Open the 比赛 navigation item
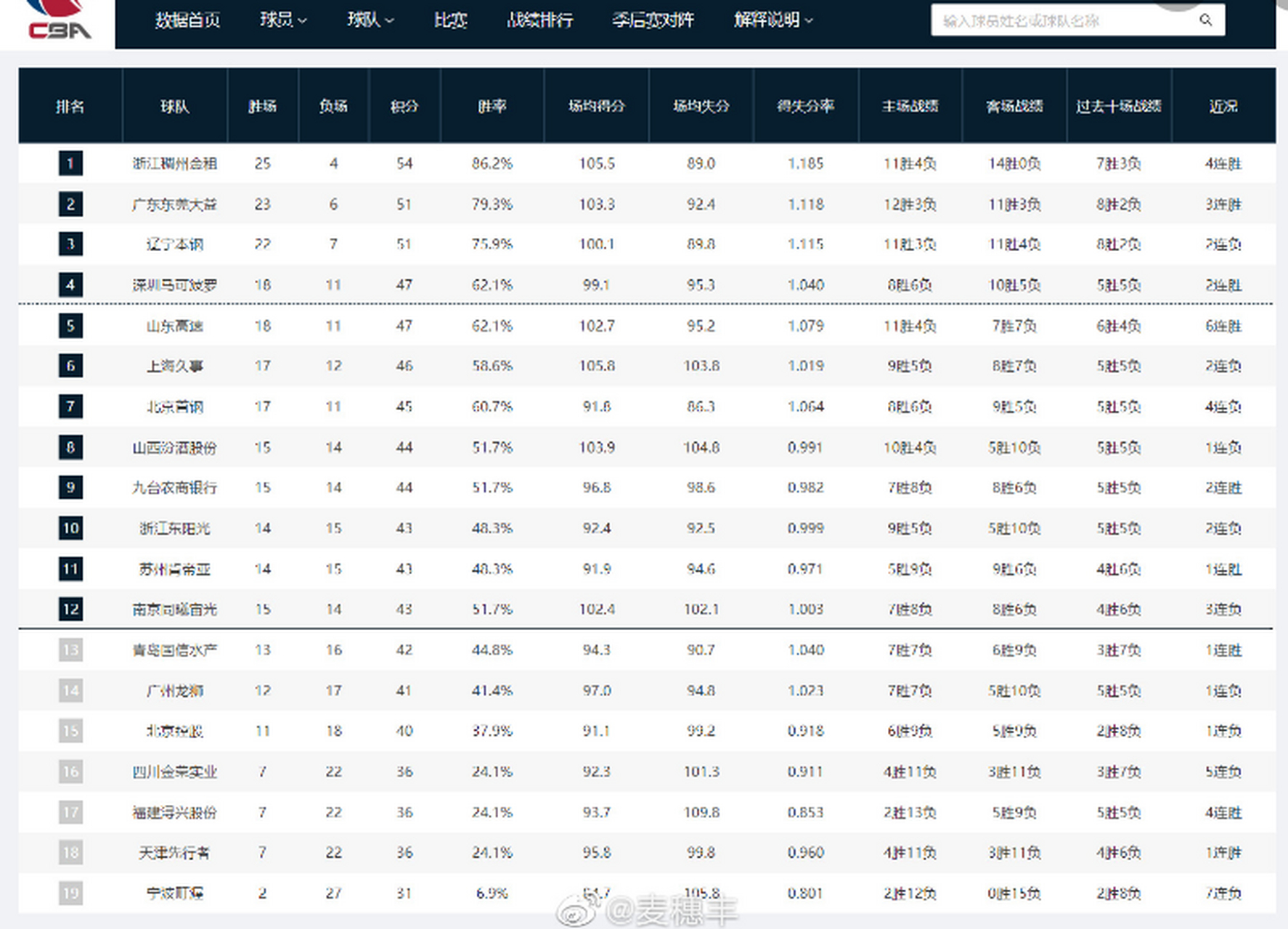Image resolution: width=1288 pixels, height=929 pixels. pyautogui.click(x=450, y=20)
